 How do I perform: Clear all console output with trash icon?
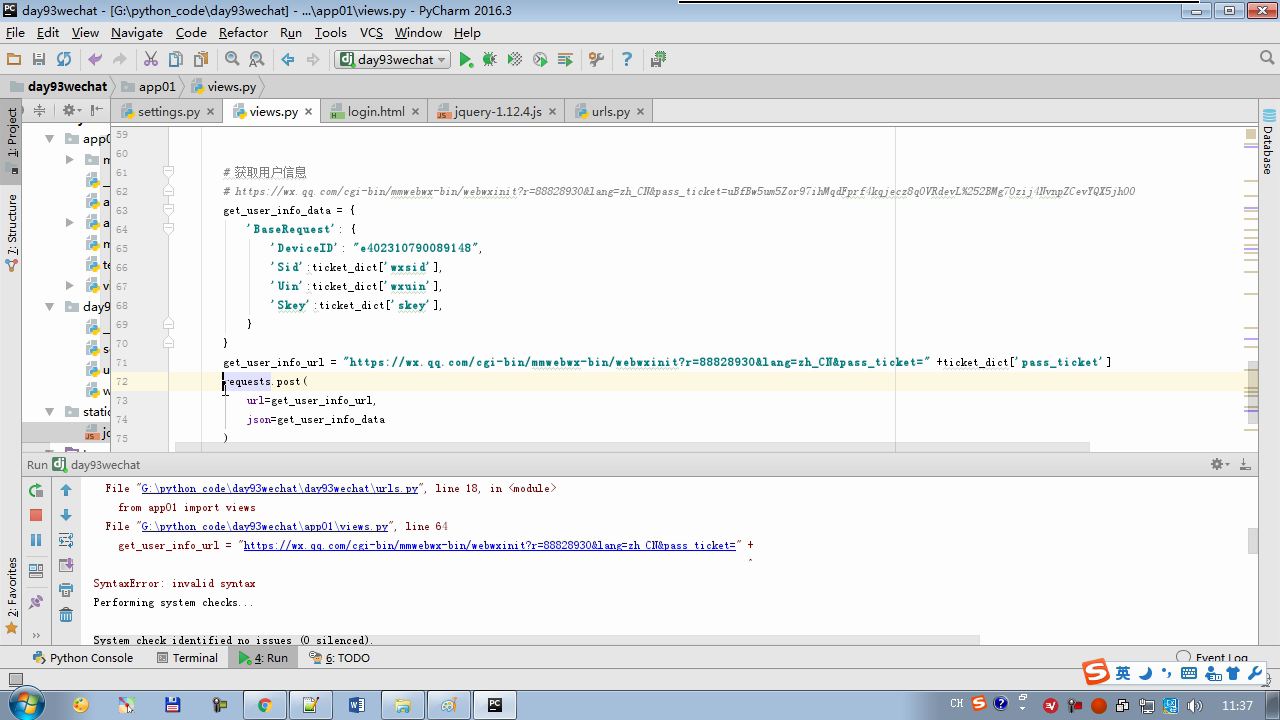[x=66, y=615]
